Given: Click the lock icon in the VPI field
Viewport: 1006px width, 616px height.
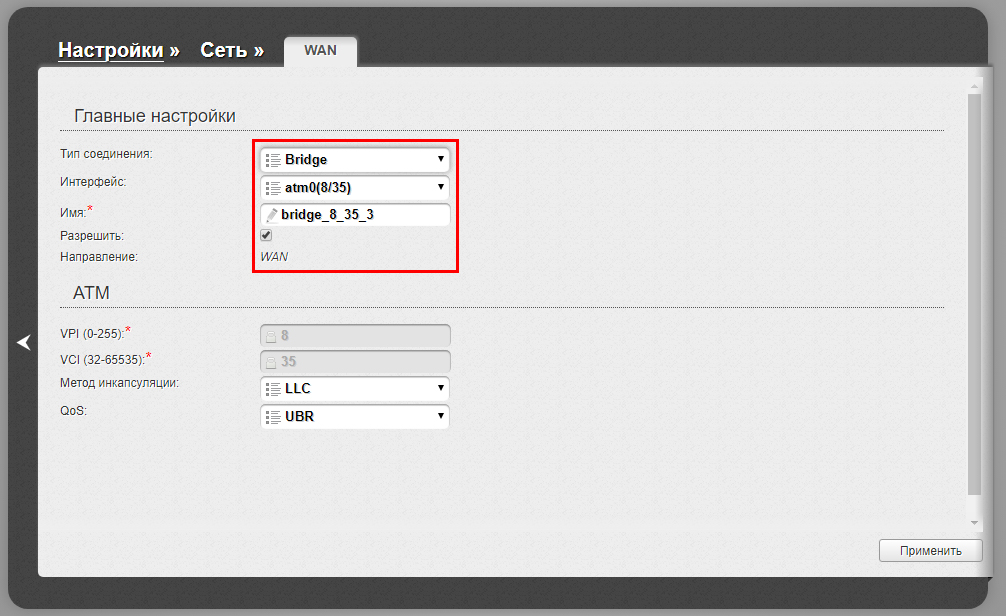Looking at the screenshot, I should (x=271, y=336).
